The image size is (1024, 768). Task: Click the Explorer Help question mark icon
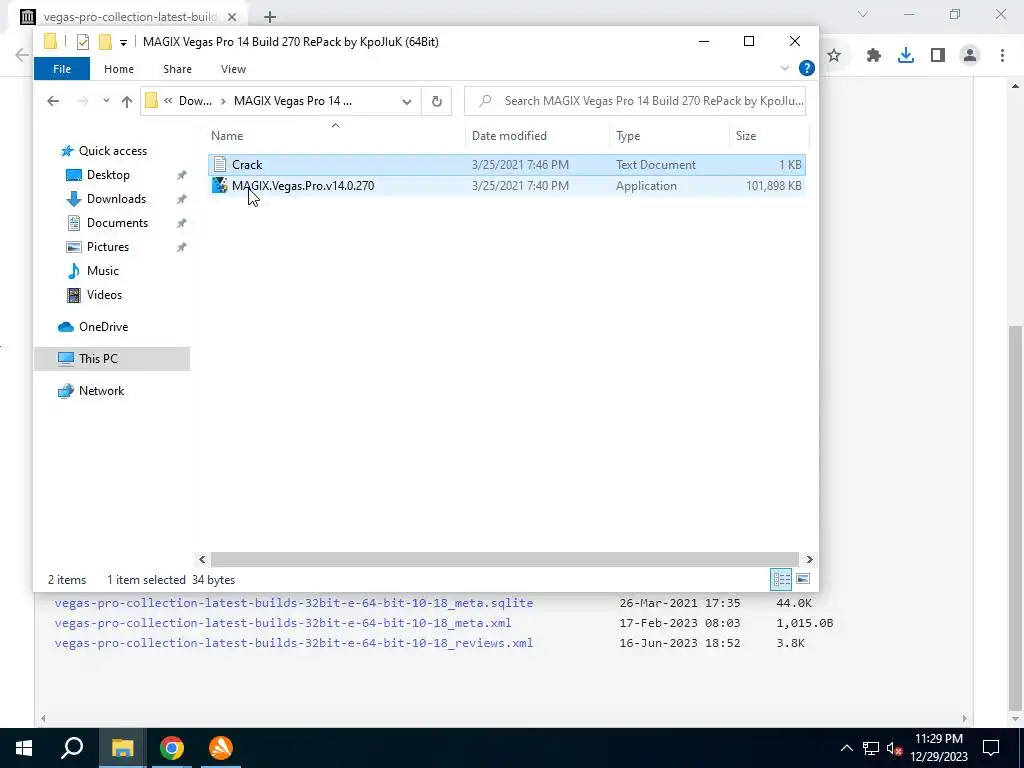pyautogui.click(x=807, y=68)
